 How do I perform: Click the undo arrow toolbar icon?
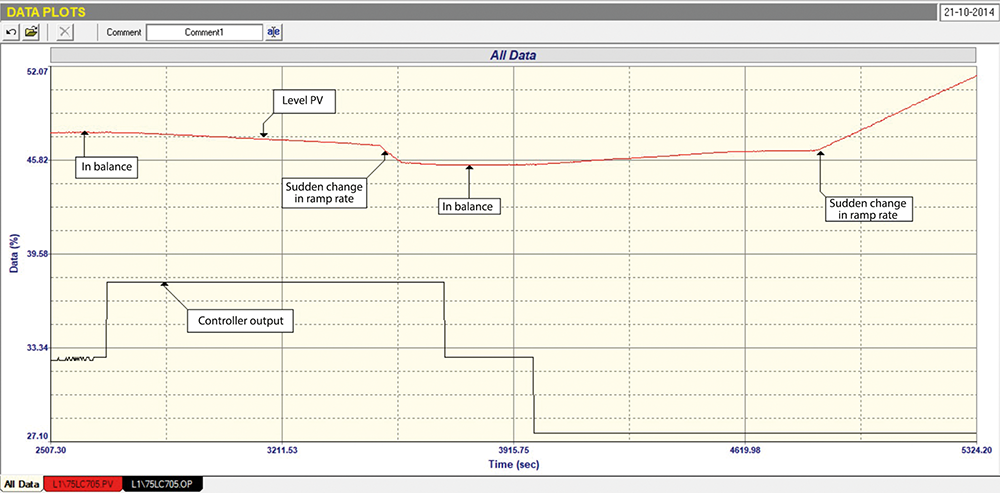[11, 31]
